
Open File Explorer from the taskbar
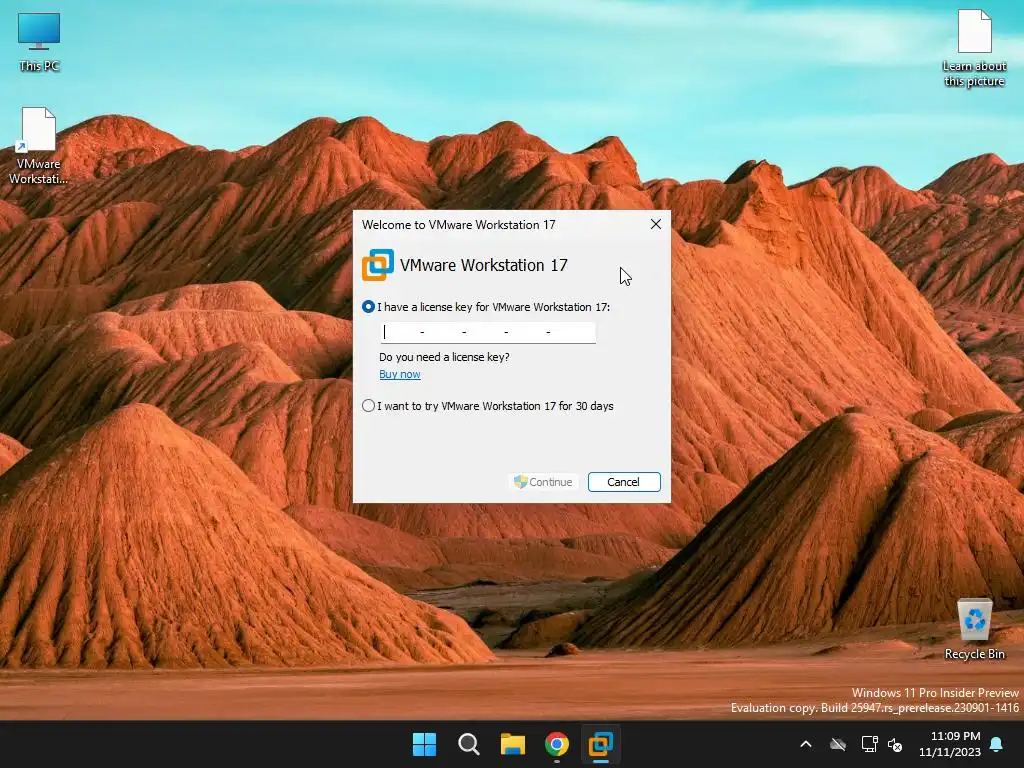point(513,744)
